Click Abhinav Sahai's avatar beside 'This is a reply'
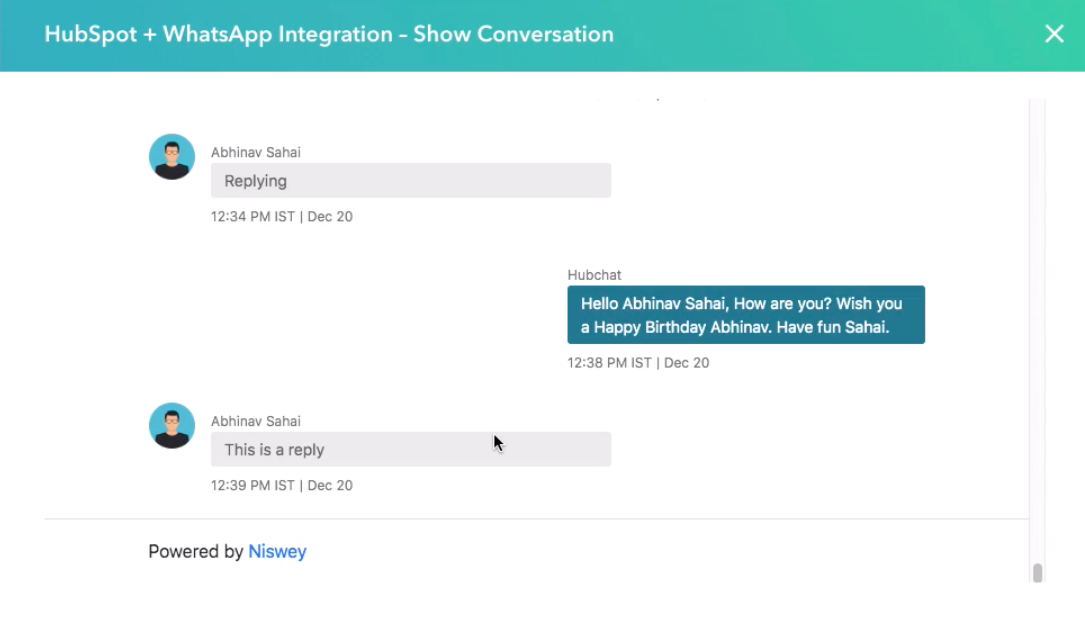 tap(172, 426)
